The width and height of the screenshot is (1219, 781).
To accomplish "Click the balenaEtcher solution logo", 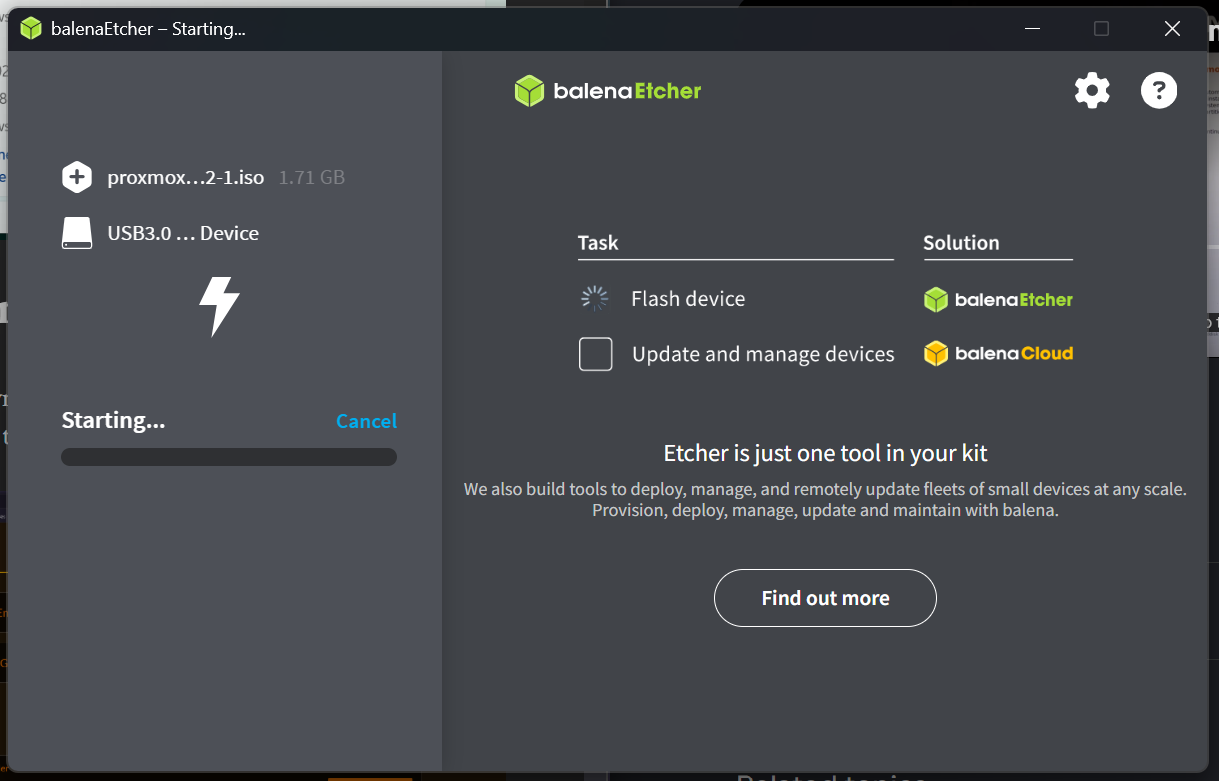I will coord(998,299).
